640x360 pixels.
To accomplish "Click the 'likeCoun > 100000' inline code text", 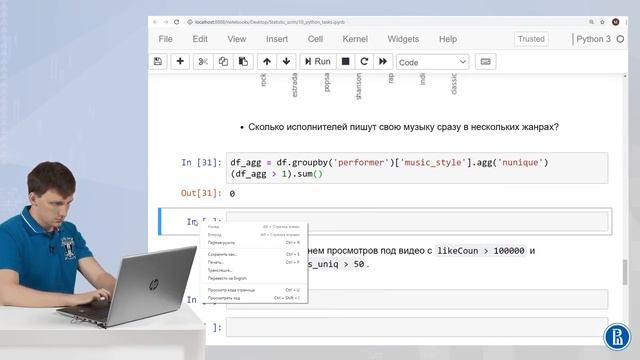I will (481, 251).
